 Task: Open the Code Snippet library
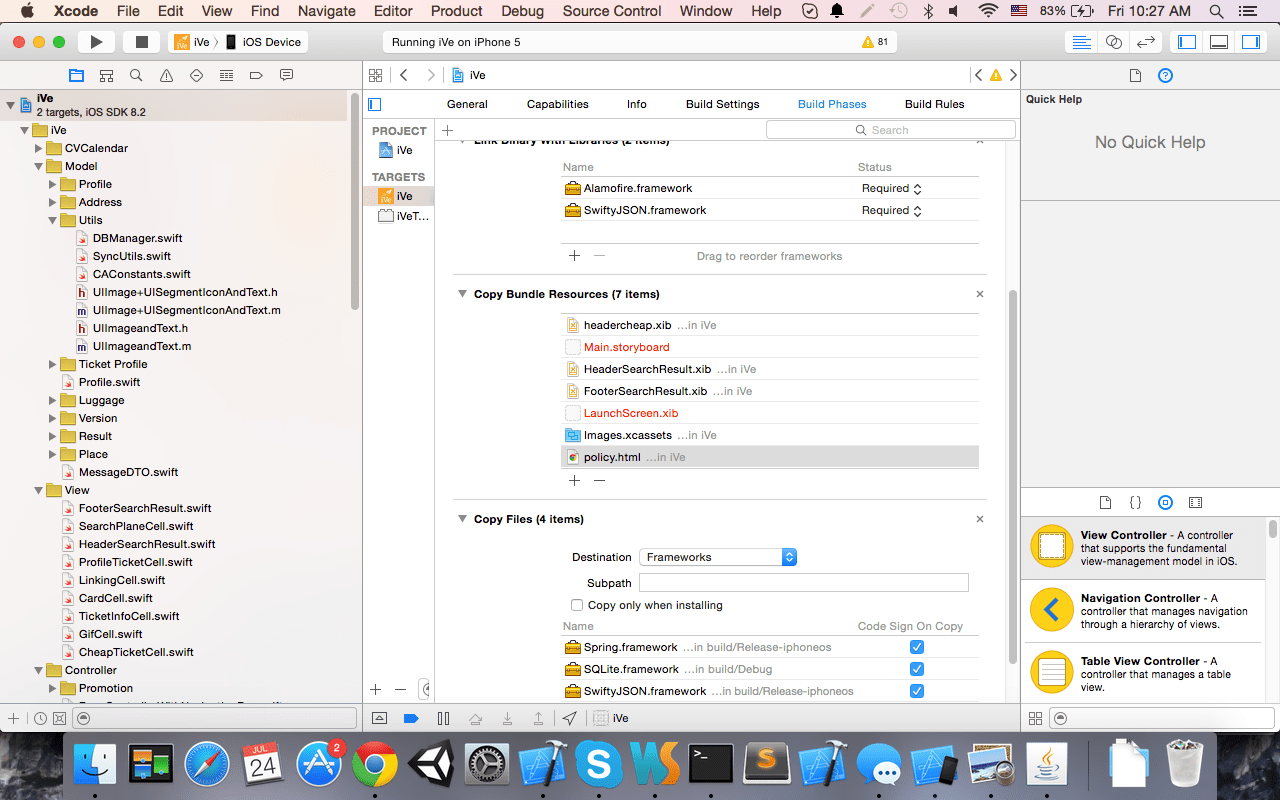click(1135, 502)
